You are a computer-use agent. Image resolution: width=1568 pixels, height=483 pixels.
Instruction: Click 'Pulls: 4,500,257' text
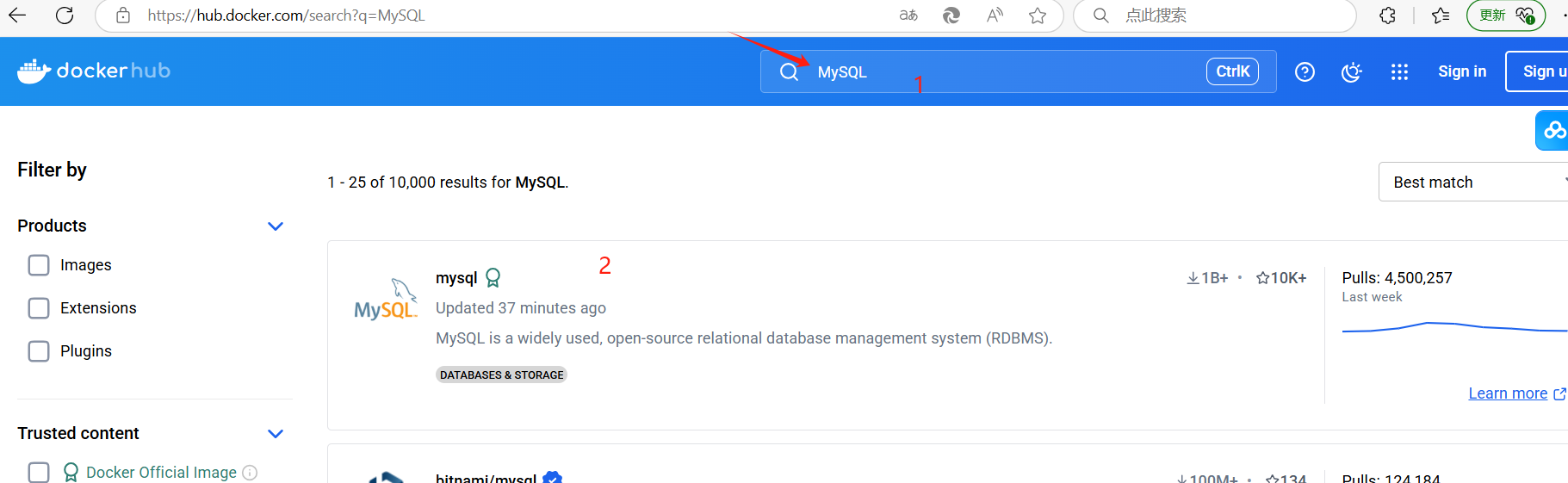pos(1397,277)
